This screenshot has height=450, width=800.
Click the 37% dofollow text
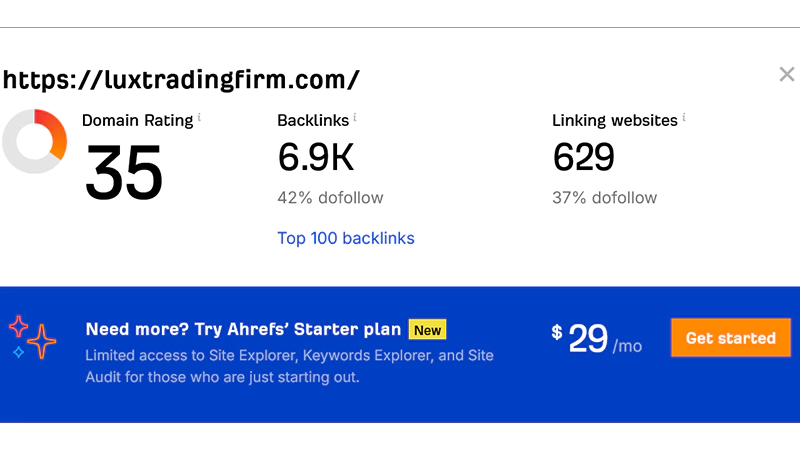604,198
